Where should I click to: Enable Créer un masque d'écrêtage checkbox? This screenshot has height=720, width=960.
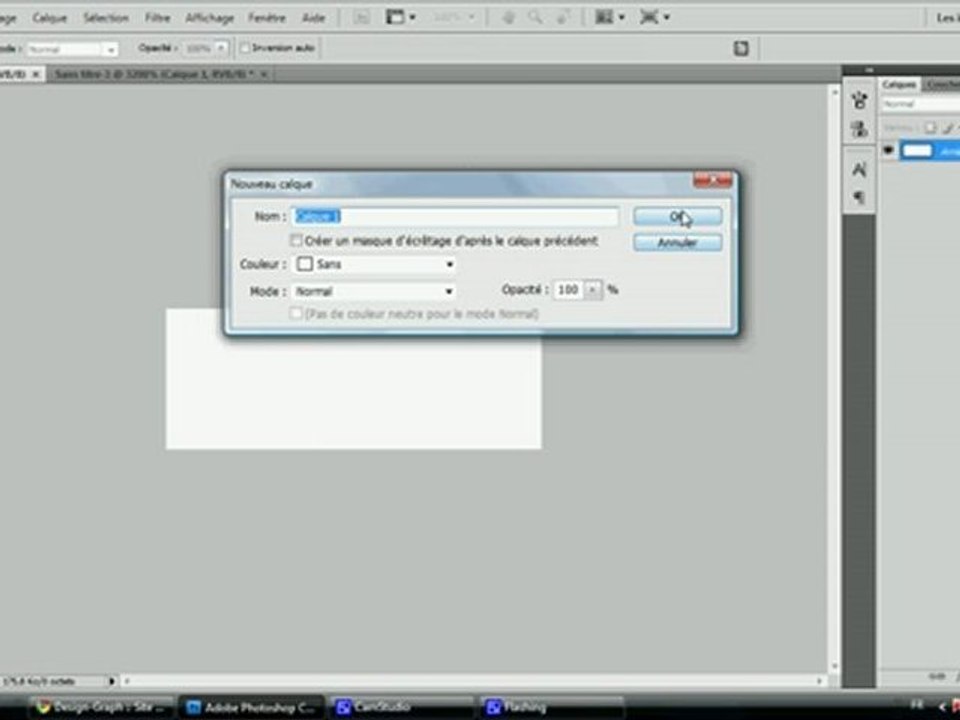click(x=296, y=240)
